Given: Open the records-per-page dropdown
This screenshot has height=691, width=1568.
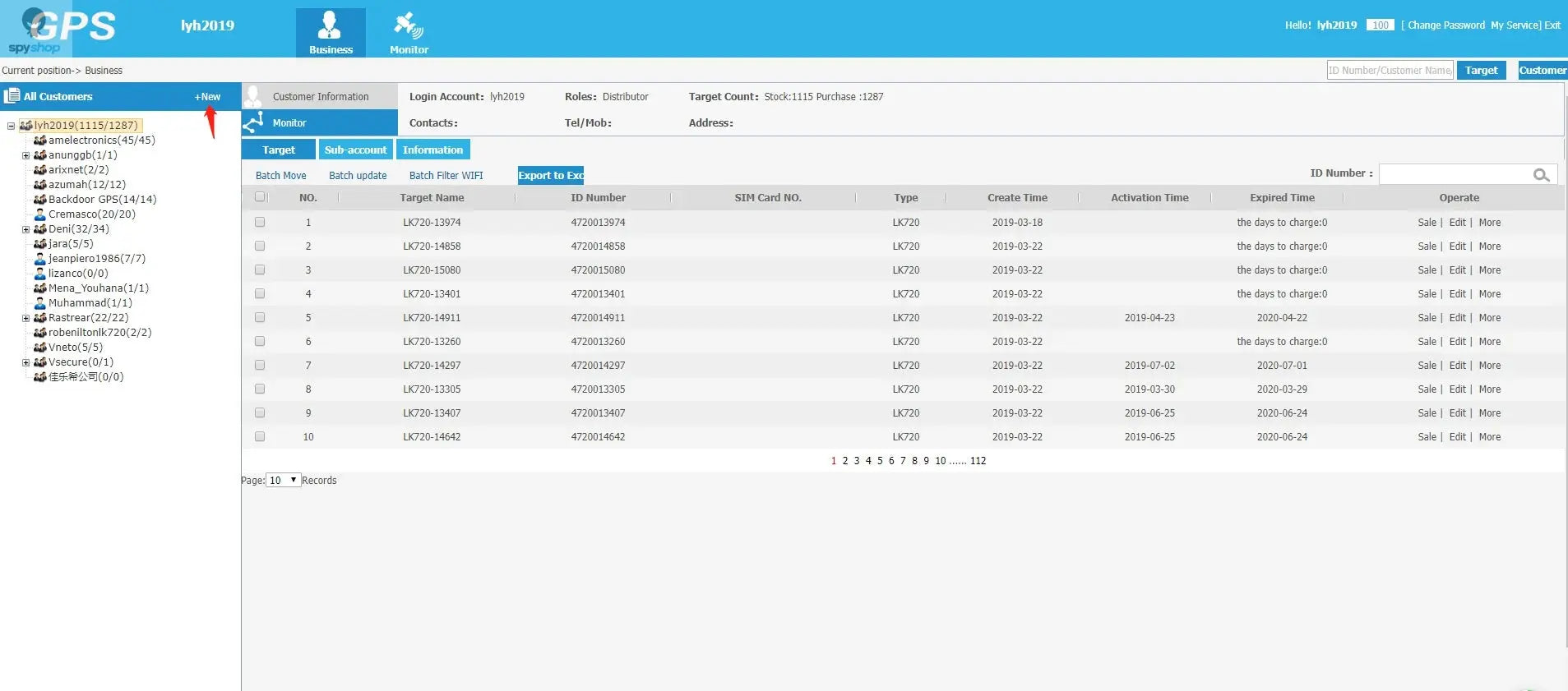Looking at the screenshot, I should coord(283,480).
